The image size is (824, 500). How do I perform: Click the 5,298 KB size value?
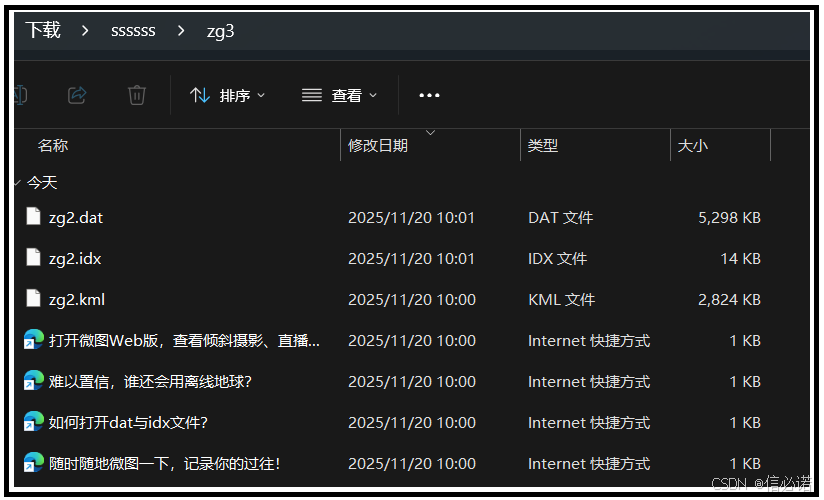729,218
